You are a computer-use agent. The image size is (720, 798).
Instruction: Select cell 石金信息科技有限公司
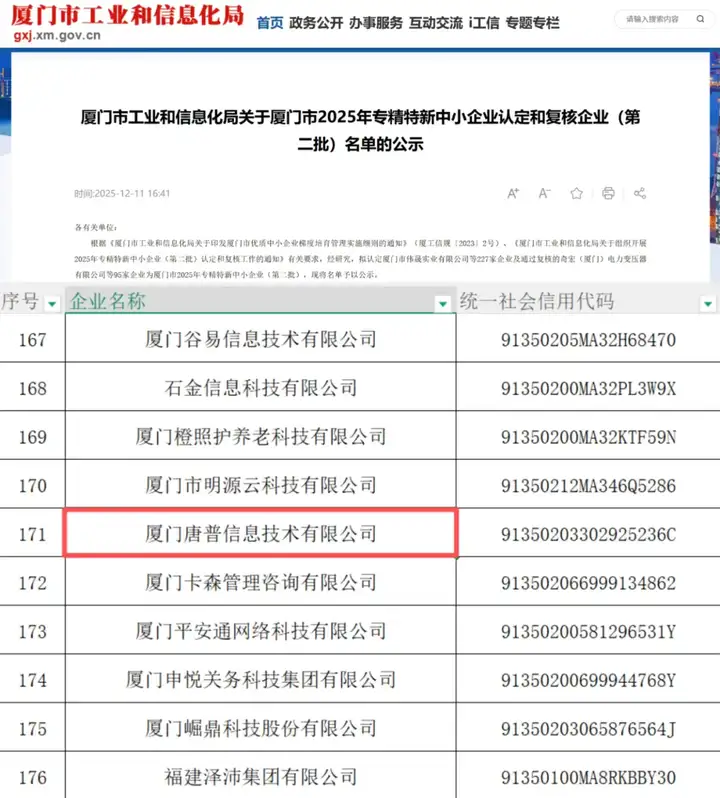click(x=261, y=387)
